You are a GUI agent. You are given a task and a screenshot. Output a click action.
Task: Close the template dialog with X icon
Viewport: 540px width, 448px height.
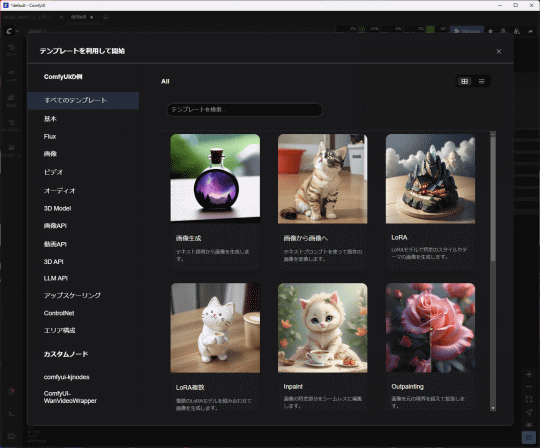[x=498, y=51]
